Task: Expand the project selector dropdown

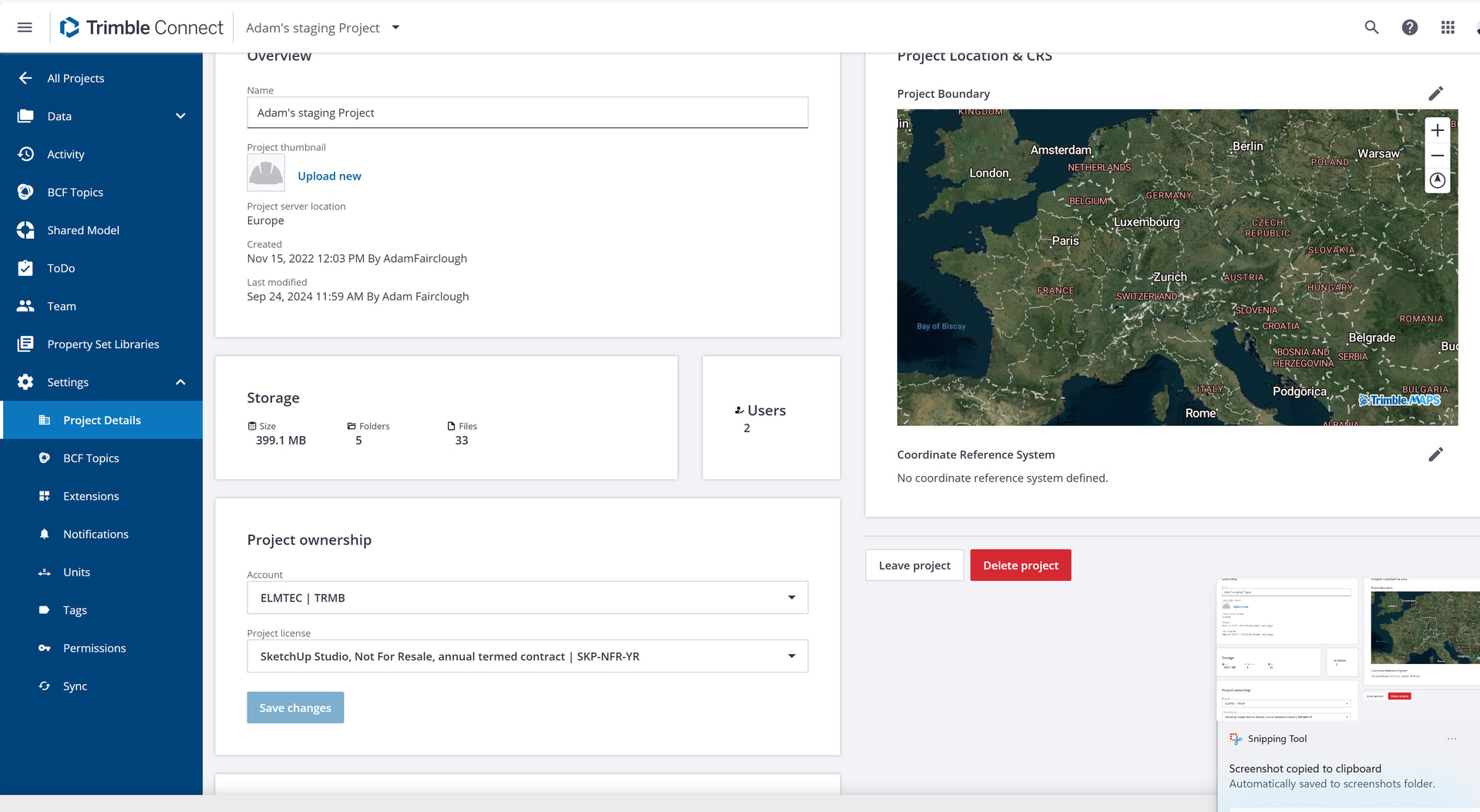Action: [x=395, y=27]
